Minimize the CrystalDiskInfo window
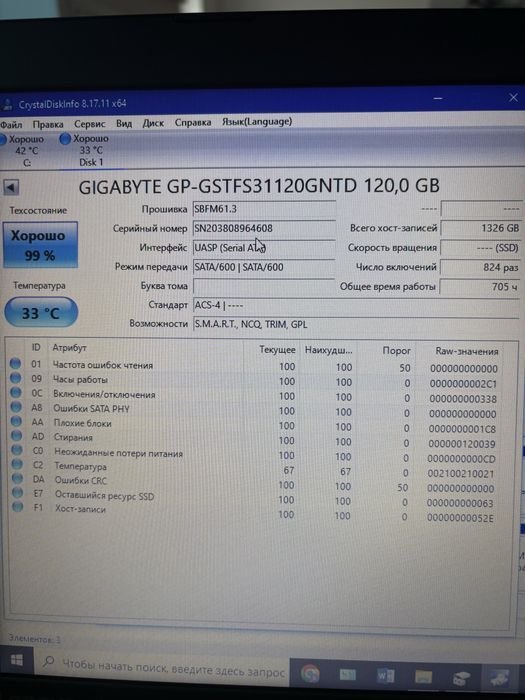Viewport: 525px width, 700px height. pyautogui.click(x=438, y=98)
